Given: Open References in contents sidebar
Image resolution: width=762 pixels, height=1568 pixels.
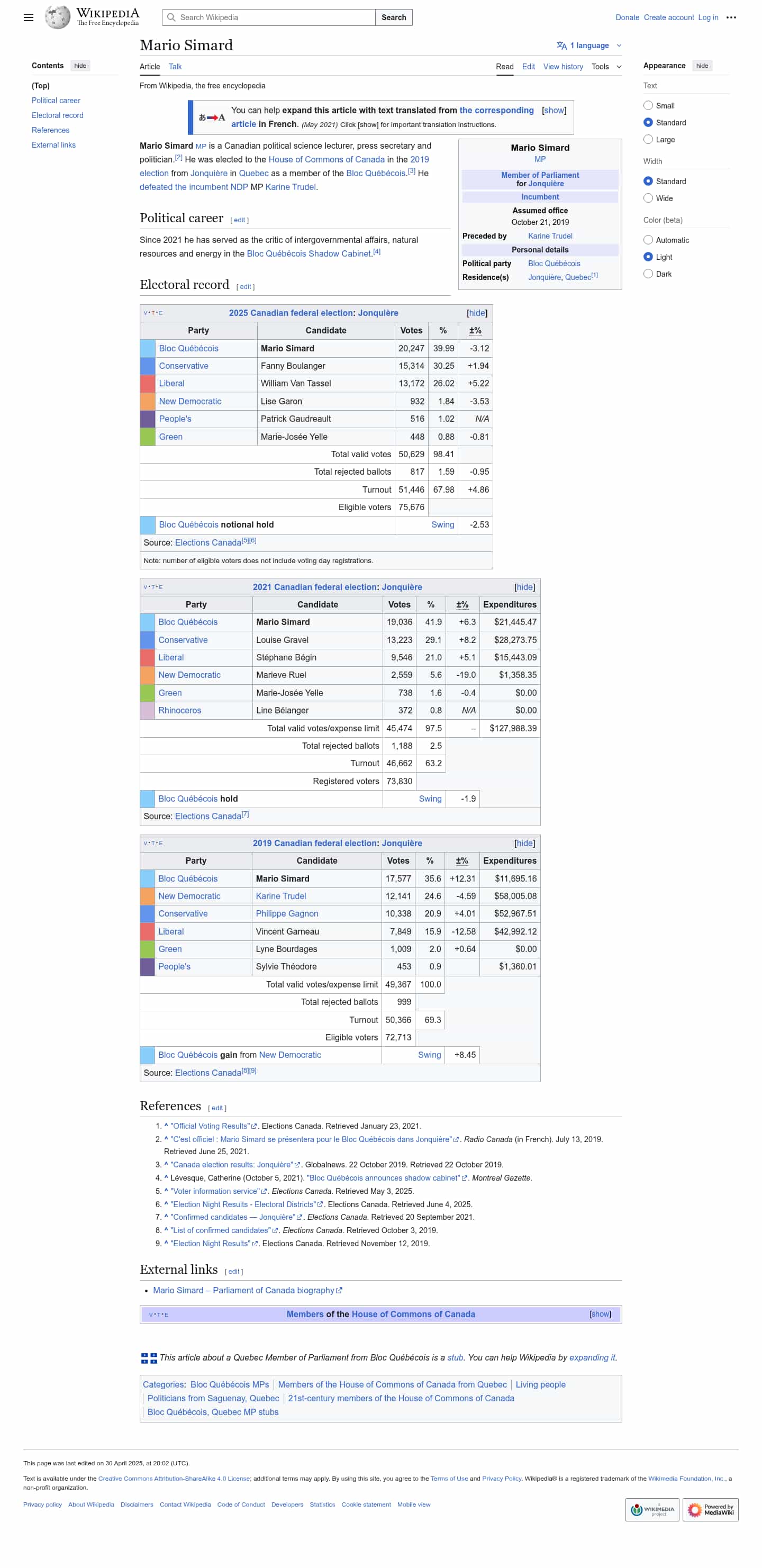Looking at the screenshot, I should tap(50, 130).
